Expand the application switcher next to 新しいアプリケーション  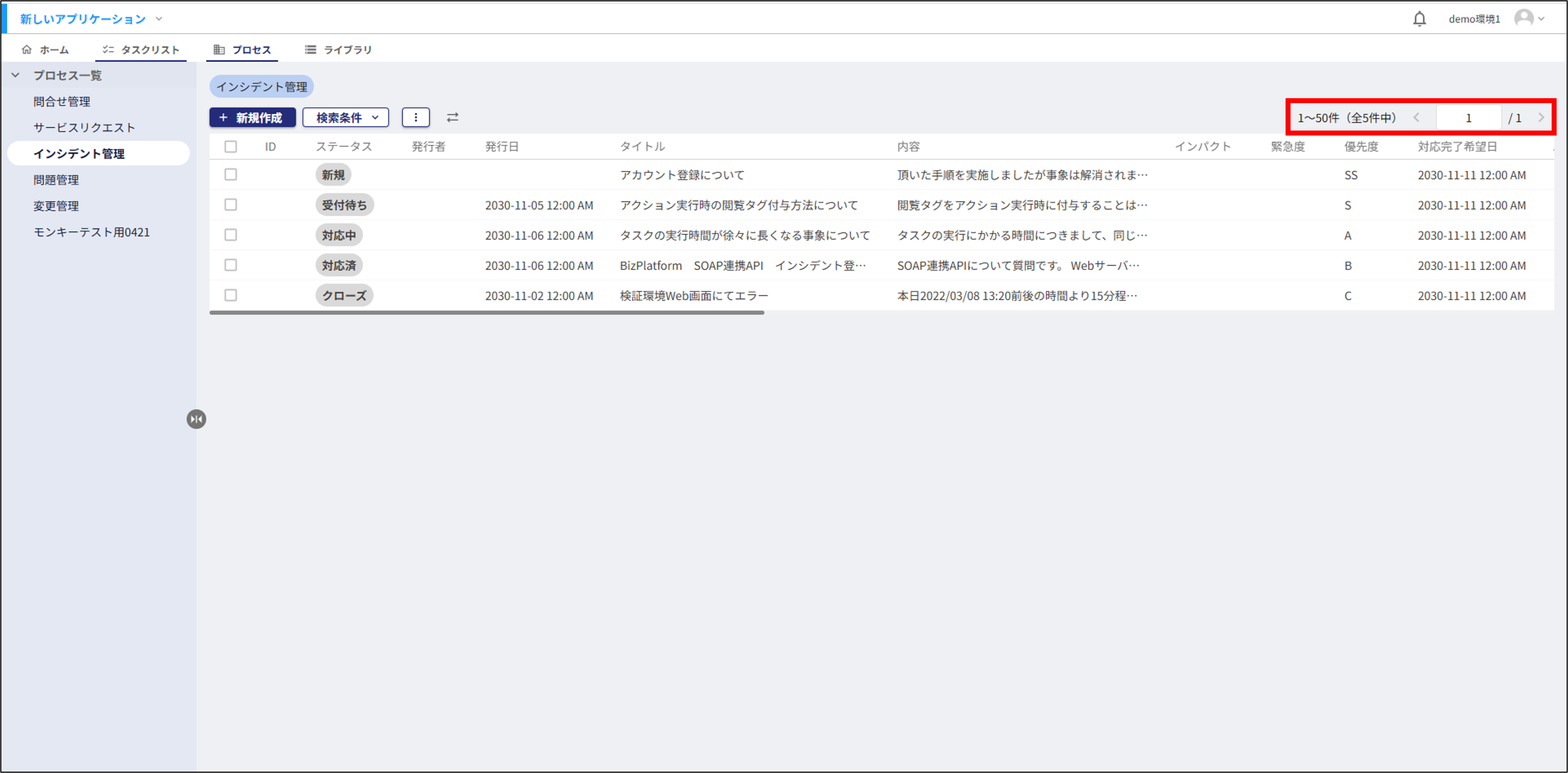[x=159, y=18]
